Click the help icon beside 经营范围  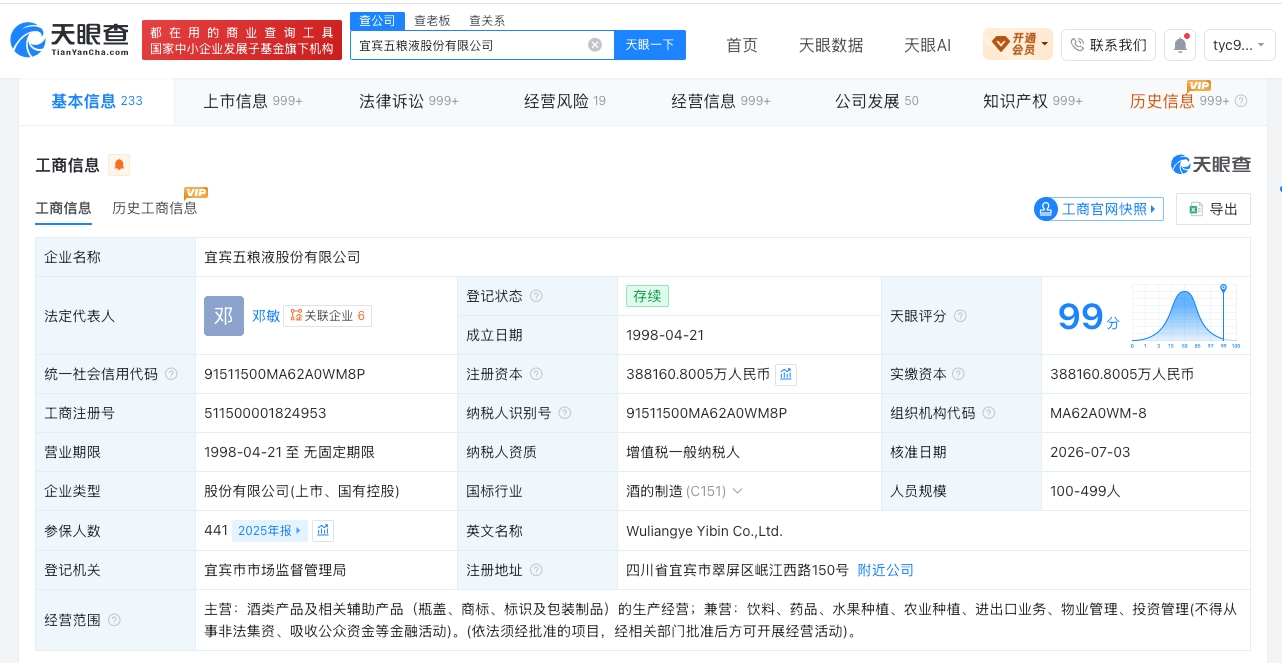114,620
